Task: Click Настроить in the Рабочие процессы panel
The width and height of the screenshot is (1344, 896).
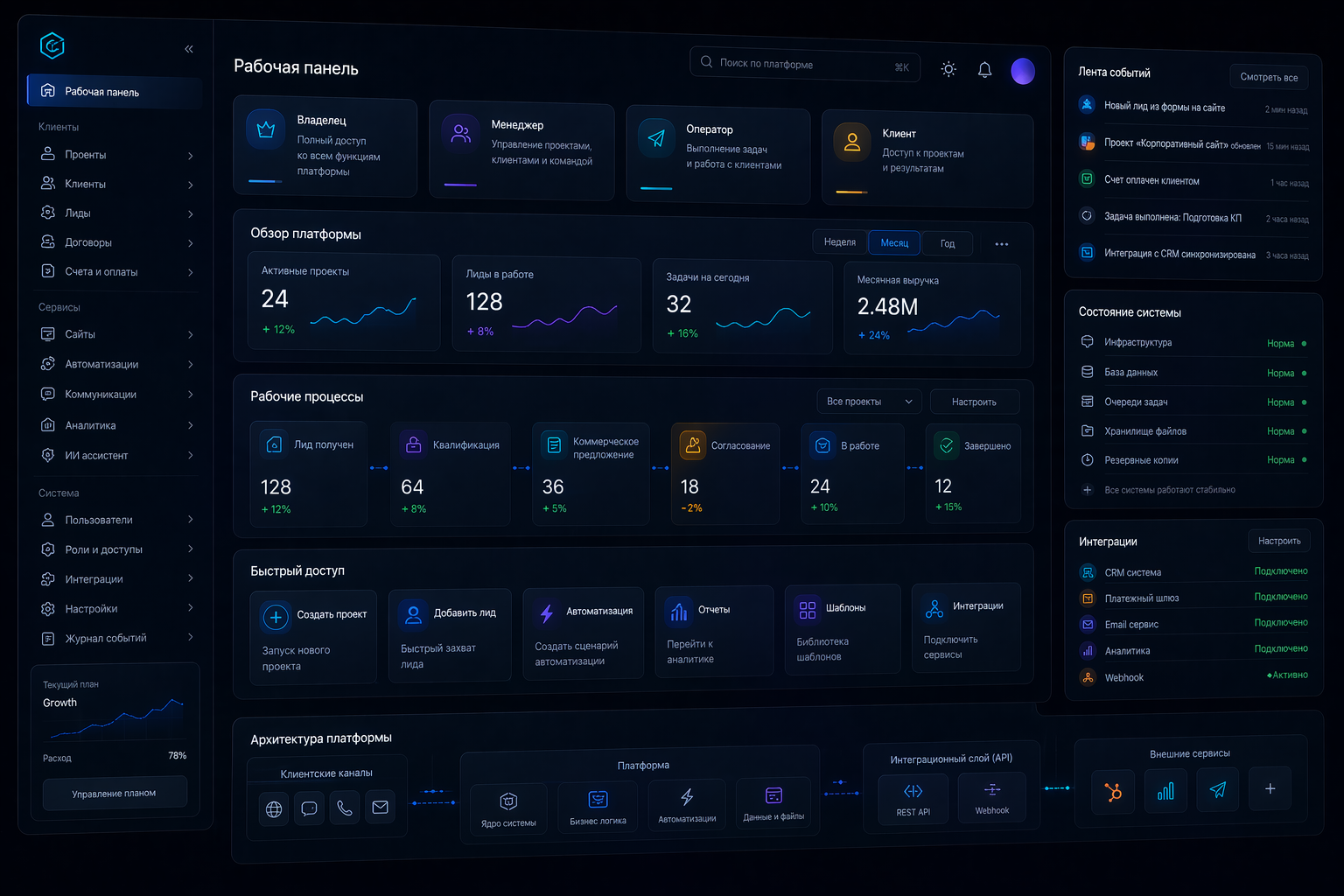Action: (x=974, y=402)
